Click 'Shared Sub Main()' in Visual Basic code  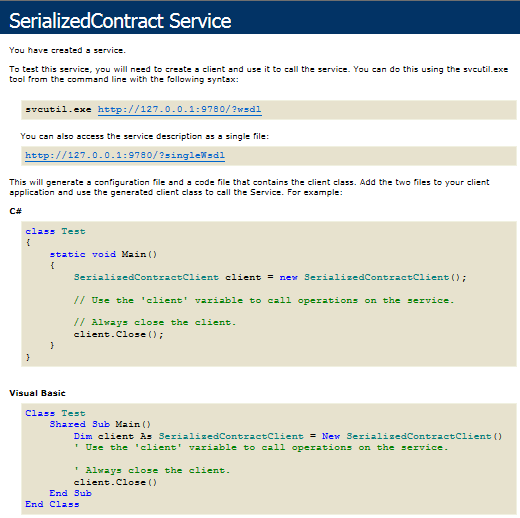pyautogui.click(x=100, y=424)
